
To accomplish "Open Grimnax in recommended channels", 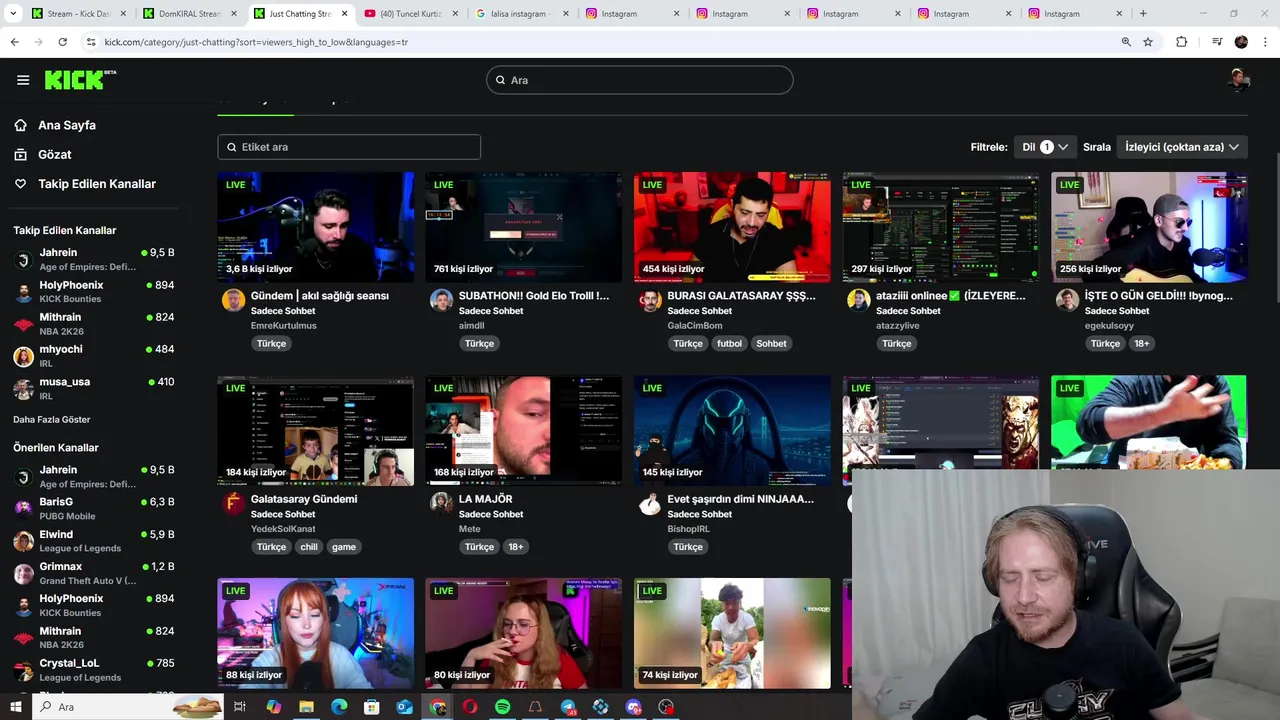I will [94, 573].
